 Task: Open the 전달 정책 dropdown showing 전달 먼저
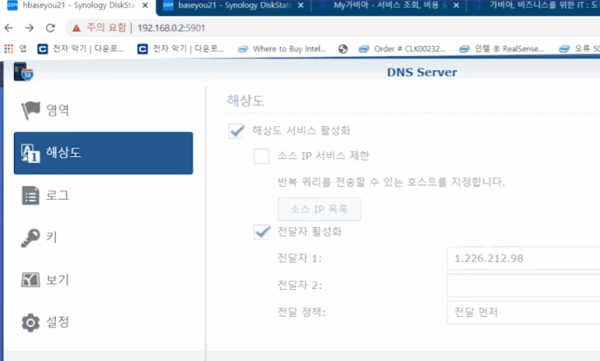pyautogui.click(x=523, y=312)
